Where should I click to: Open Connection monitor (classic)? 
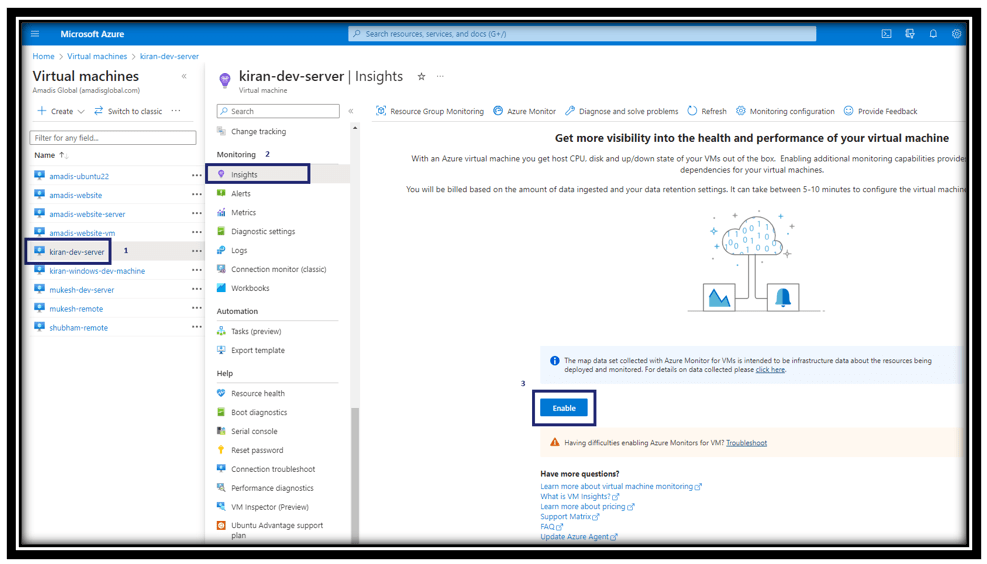[x=278, y=269]
